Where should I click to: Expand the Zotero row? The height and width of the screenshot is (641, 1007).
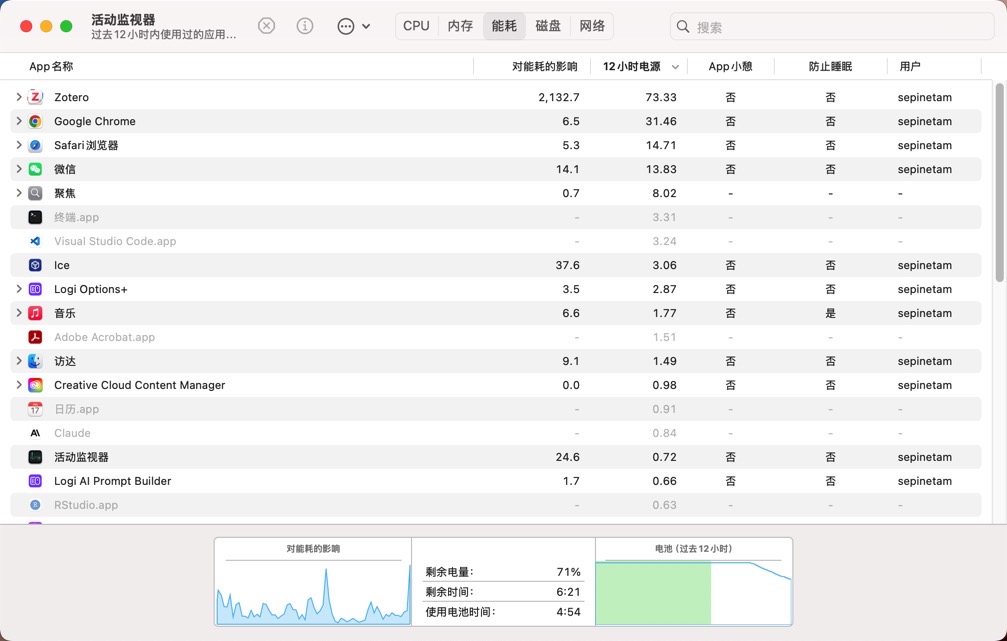19,97
